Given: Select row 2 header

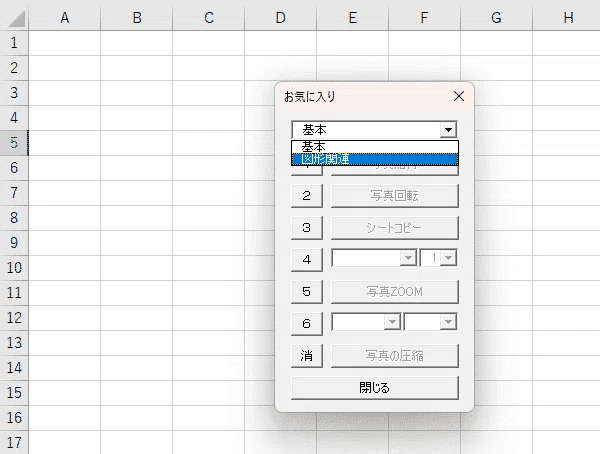Looking at the screenshot, I should tap(14, 68).
